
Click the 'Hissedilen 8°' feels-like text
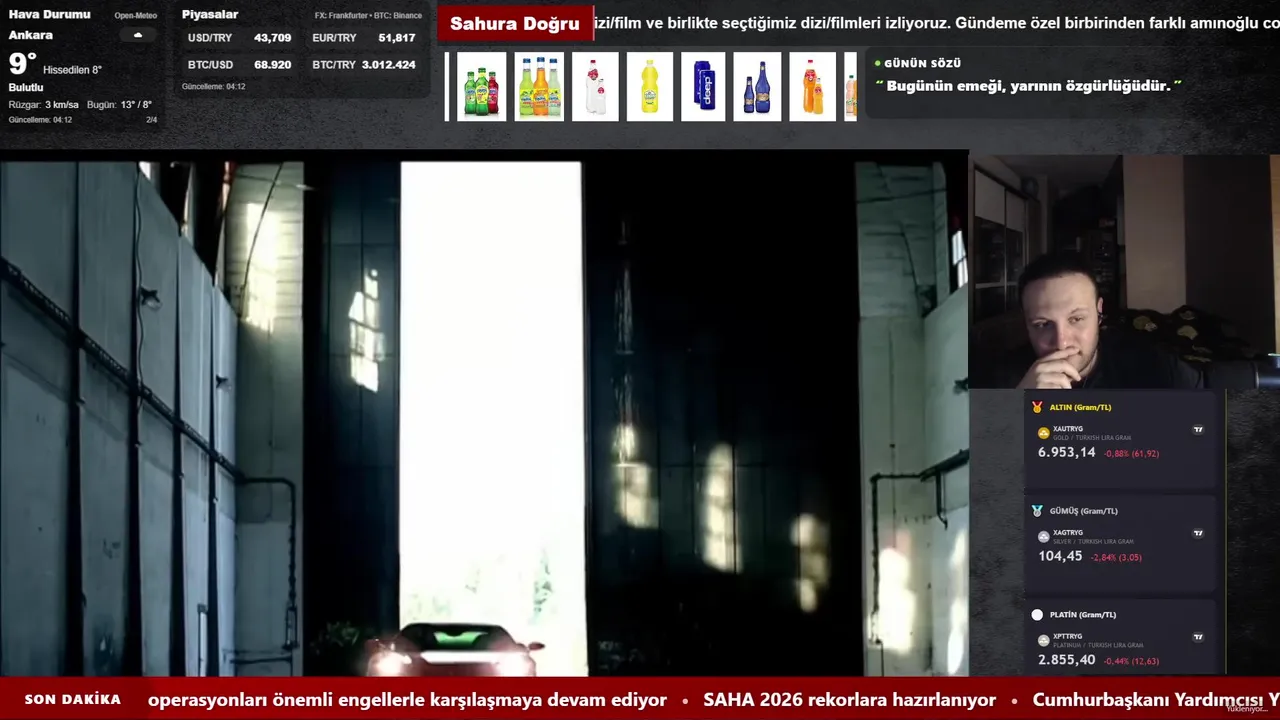[72, 70]
